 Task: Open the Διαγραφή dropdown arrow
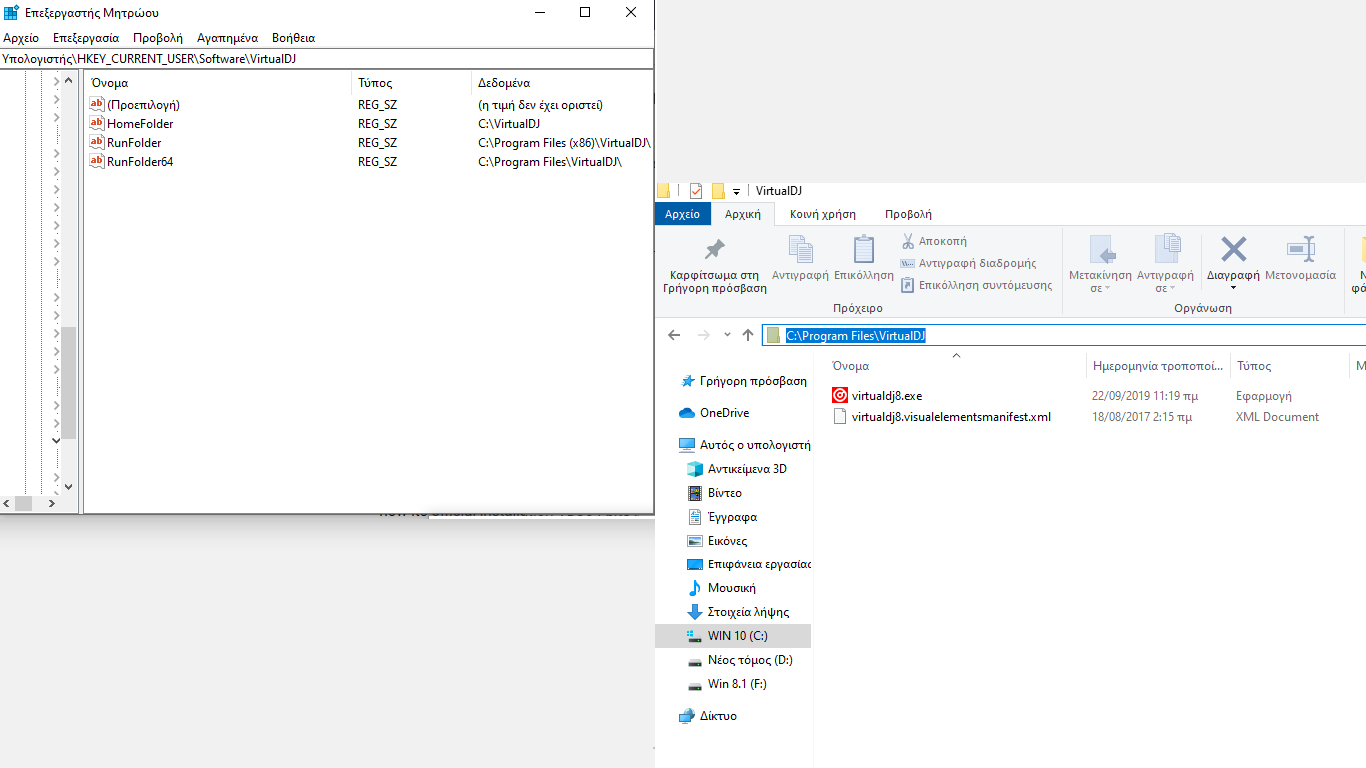pos(1233,288)
